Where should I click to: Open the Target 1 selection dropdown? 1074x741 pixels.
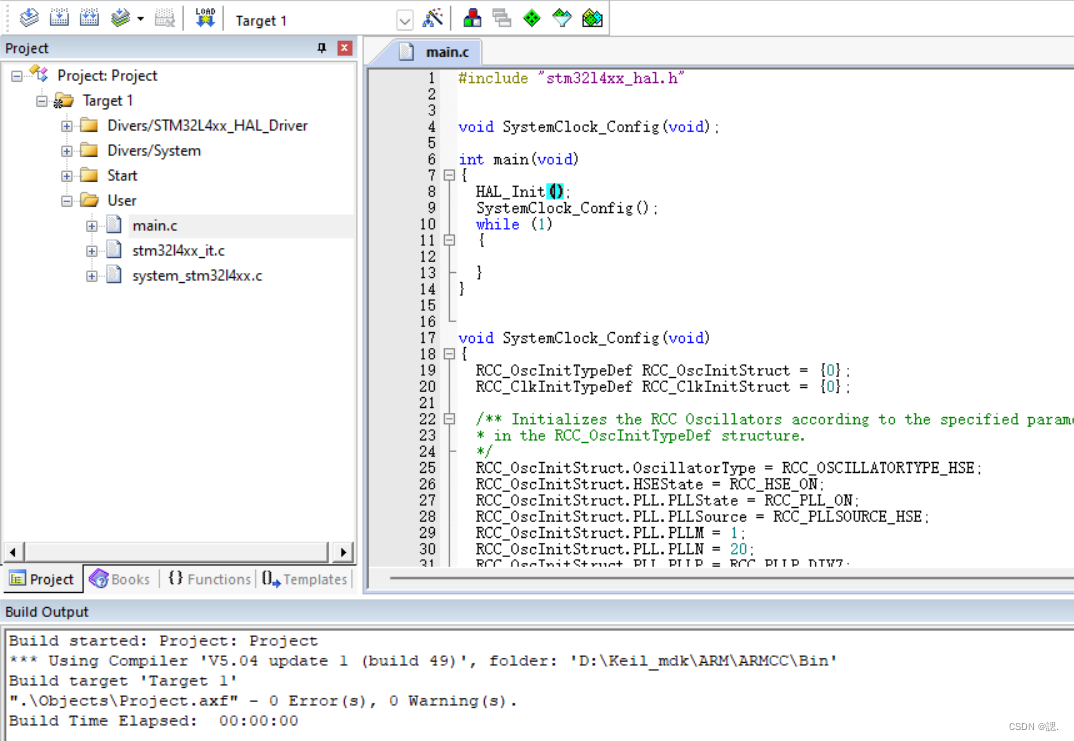tap(404, 18)
